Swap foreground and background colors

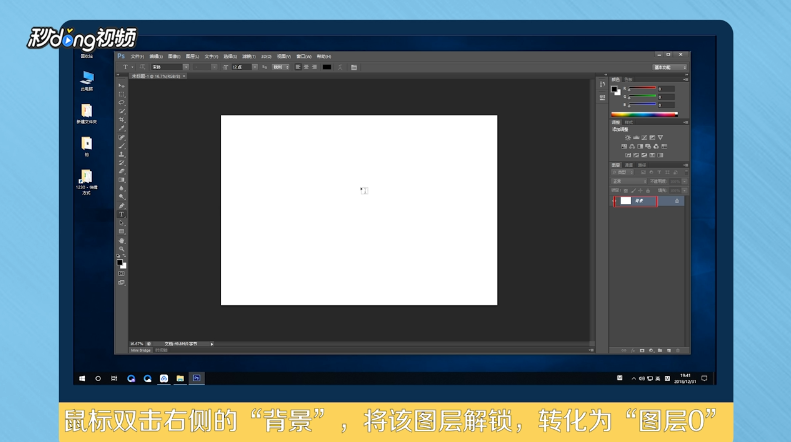click(125, 256)
